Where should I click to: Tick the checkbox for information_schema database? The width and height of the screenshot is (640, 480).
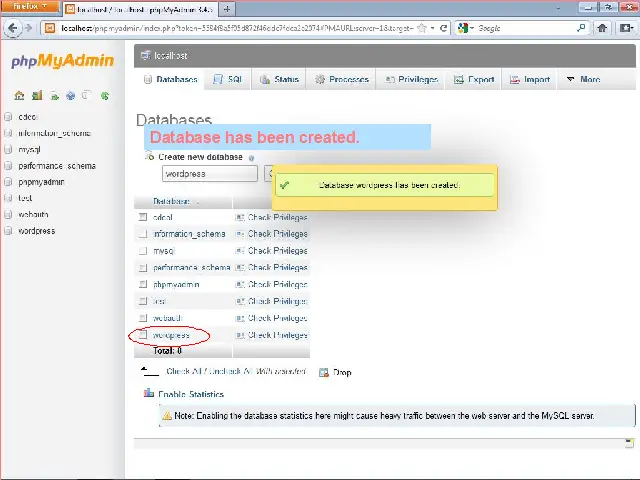pos(142,234)
